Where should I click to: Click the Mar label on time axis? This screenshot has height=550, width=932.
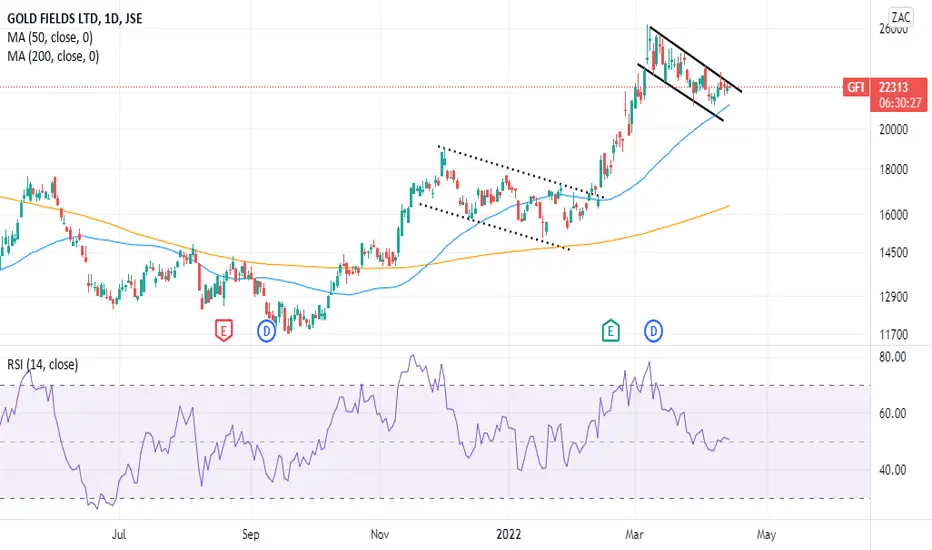click(x=634, y=535)
